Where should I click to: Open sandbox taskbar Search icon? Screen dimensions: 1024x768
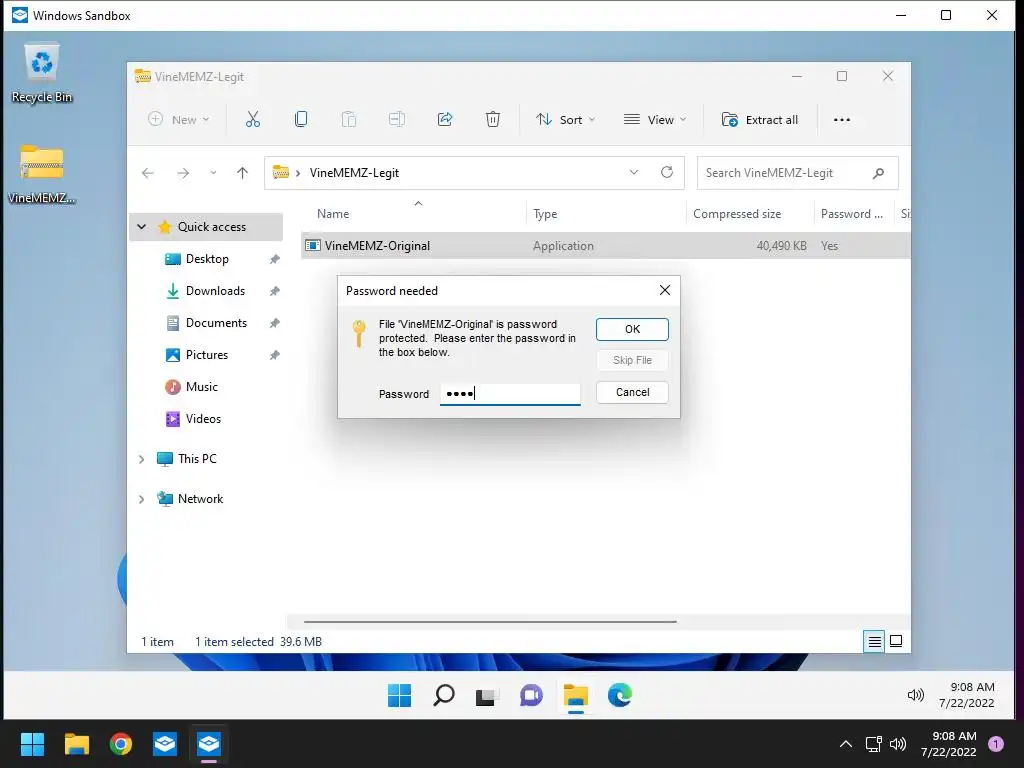coord(443,696)
